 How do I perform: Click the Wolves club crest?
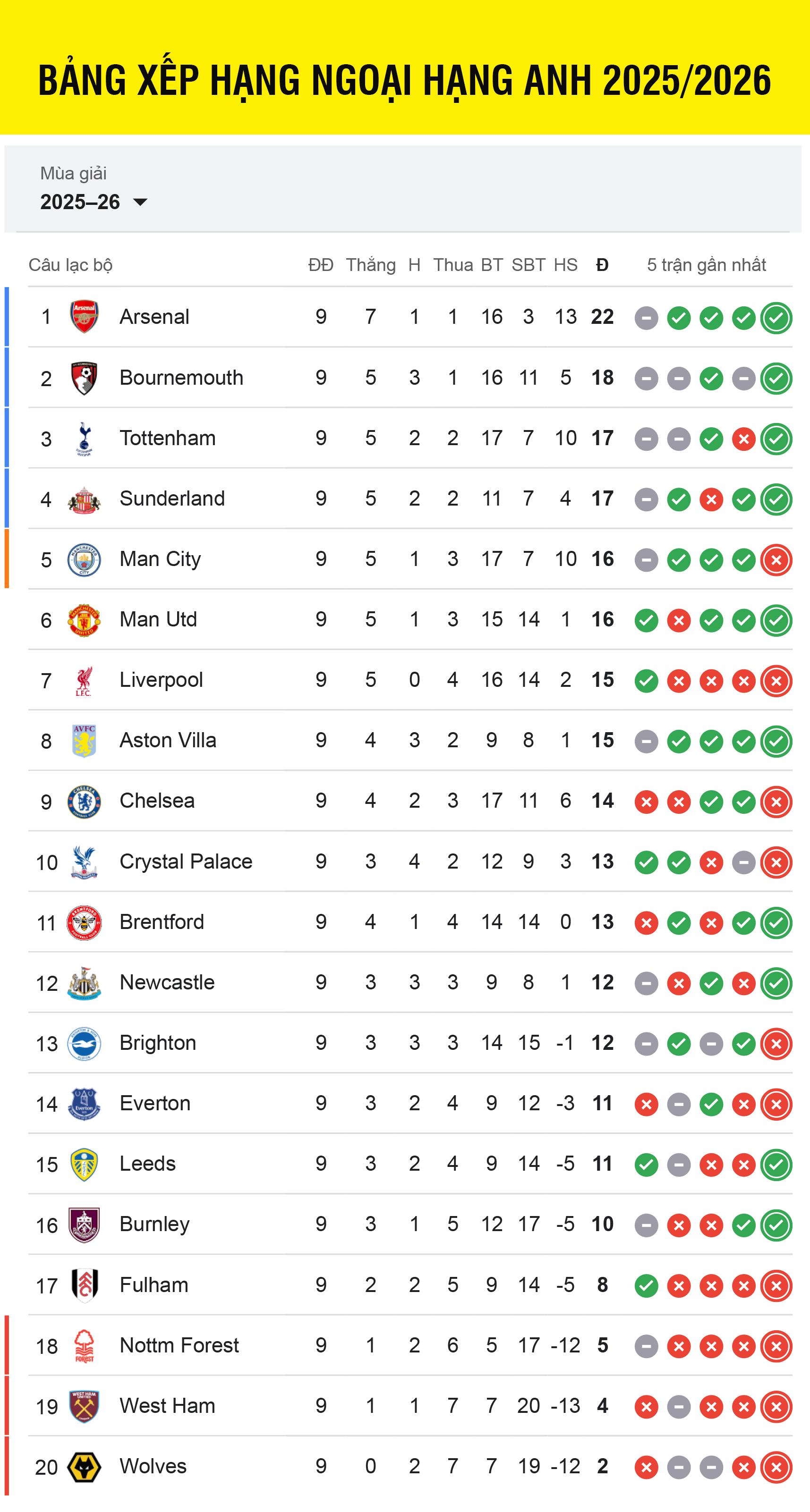[x=84, y=1467]
